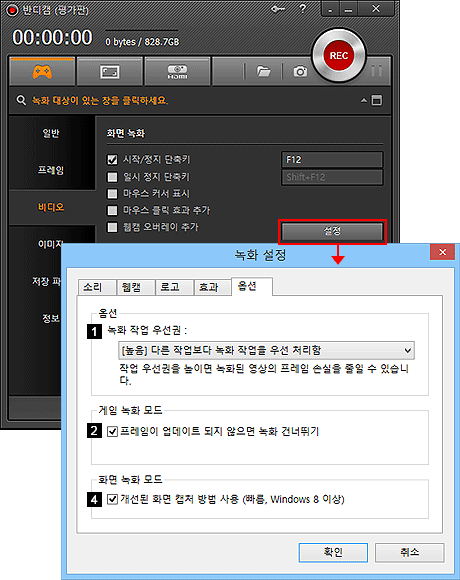The image size is (460, 580).
Task: Click the F12 hotkey field
Action: point(332,160)
